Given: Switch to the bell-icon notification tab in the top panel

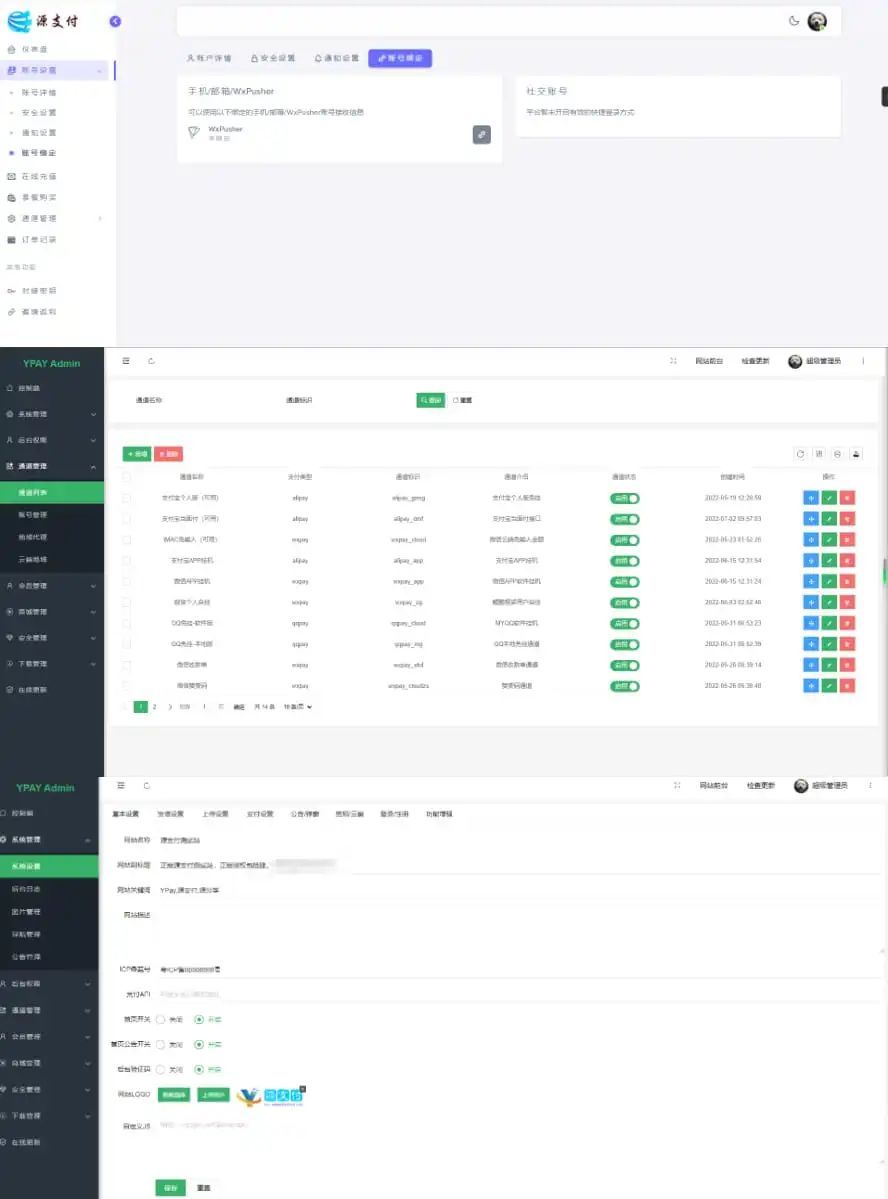Looking at the screenshot, I should 337,58.
